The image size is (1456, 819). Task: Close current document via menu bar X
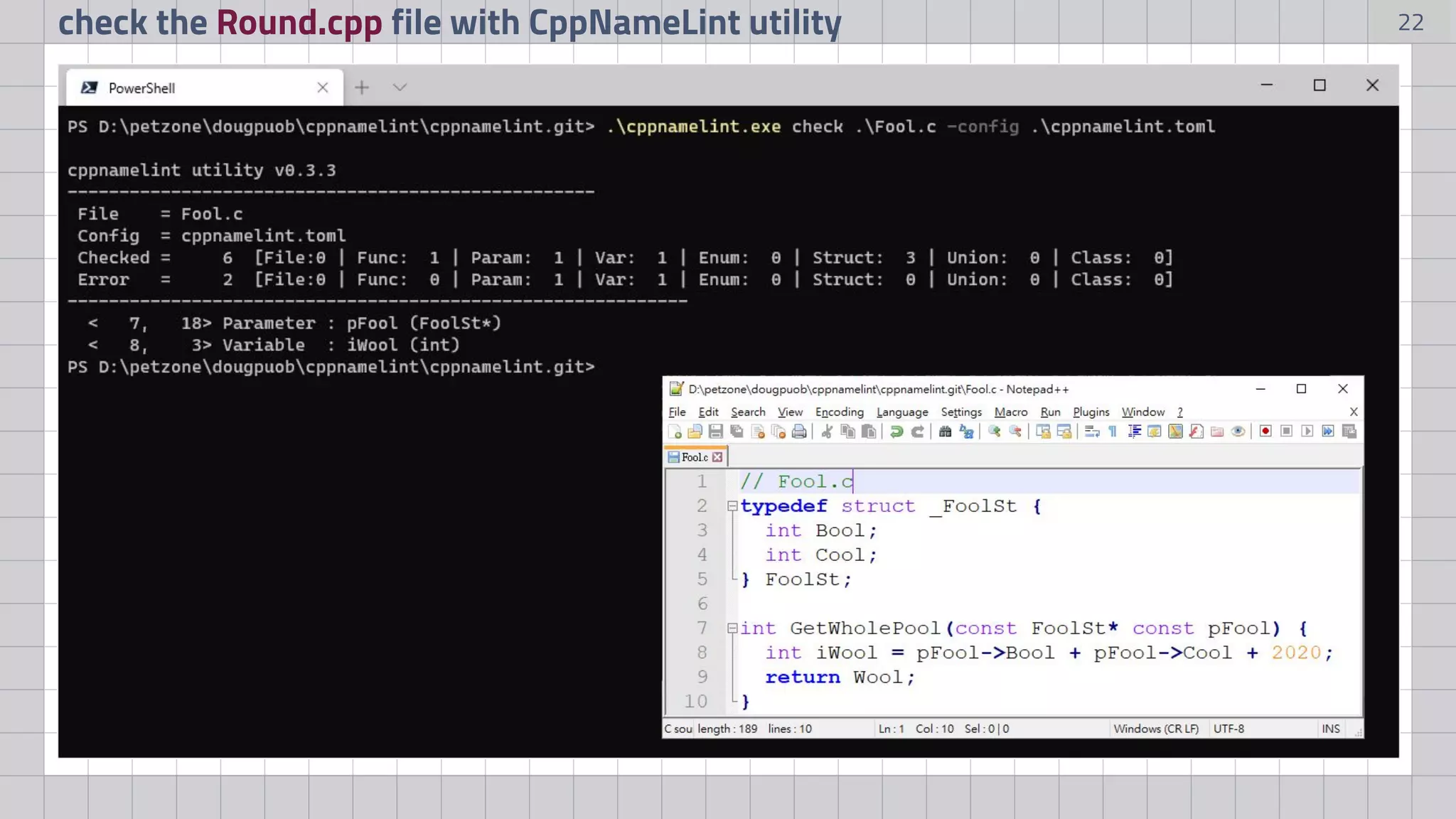(x=1354, y=412)
